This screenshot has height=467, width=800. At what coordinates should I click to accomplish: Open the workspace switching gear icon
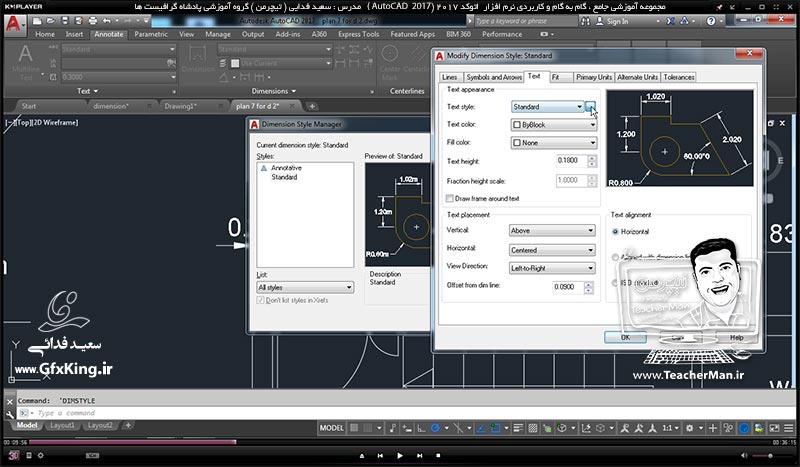690,428
